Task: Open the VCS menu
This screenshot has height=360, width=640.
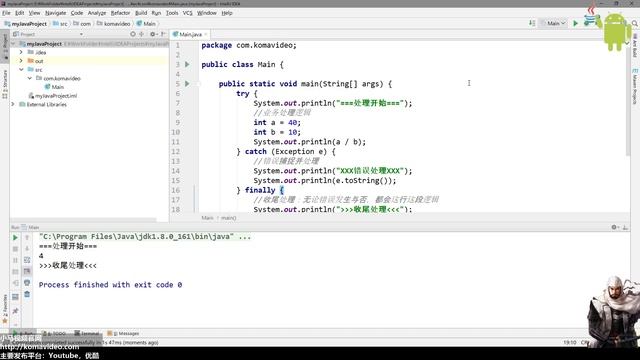Action: 187,13
